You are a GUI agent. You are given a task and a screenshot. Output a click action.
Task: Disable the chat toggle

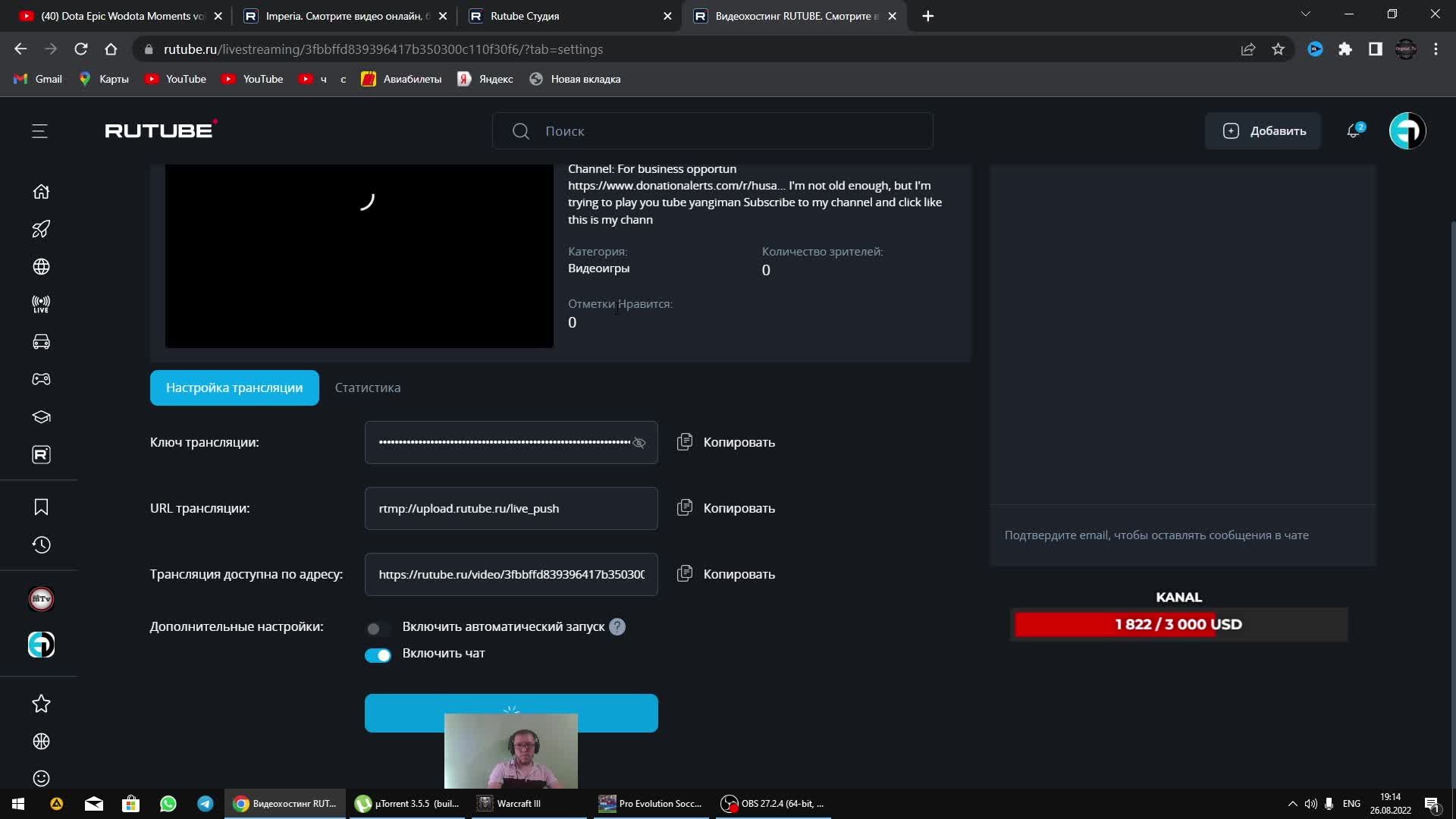click(378, 655)
